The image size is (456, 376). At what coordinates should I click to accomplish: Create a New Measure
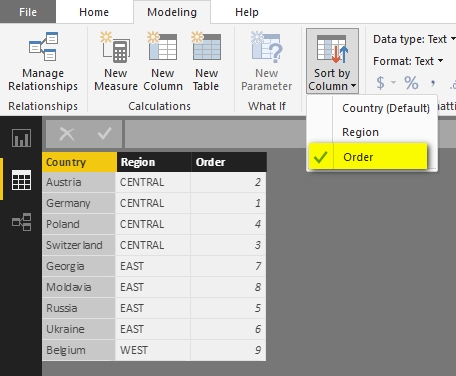(116, 62)
